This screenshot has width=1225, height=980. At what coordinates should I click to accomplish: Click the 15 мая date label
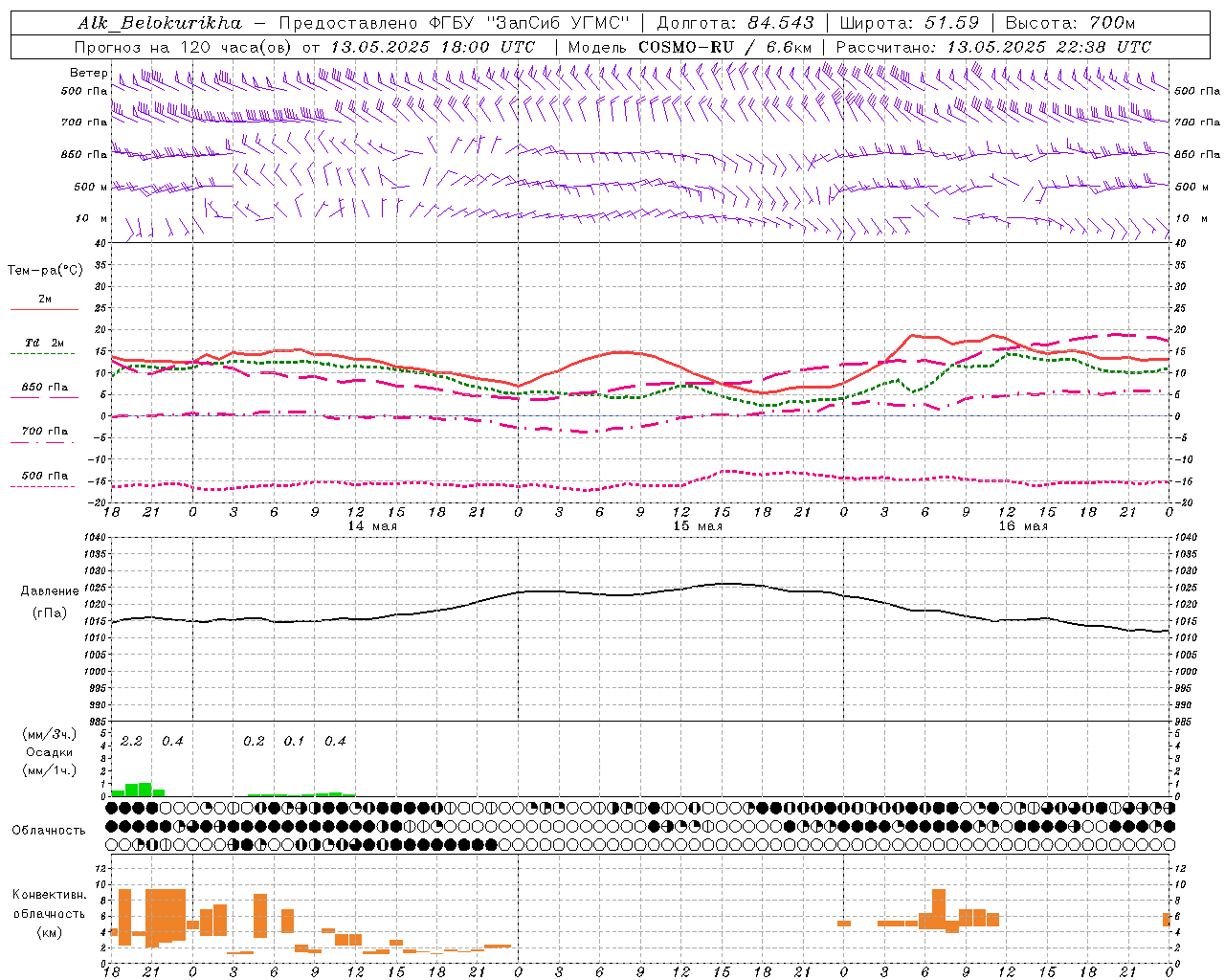click(x=698, y=526)
